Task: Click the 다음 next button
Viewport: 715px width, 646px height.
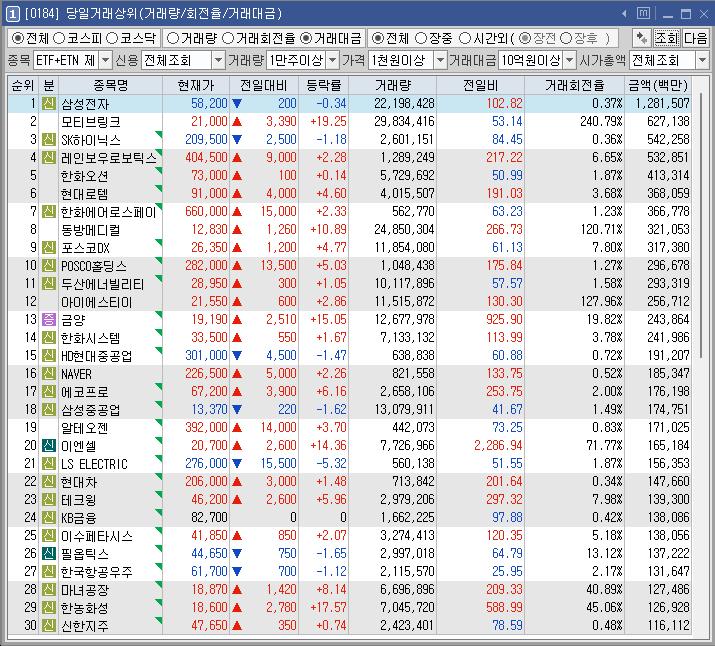Action: pyautogui.click(x=695, y=38)
